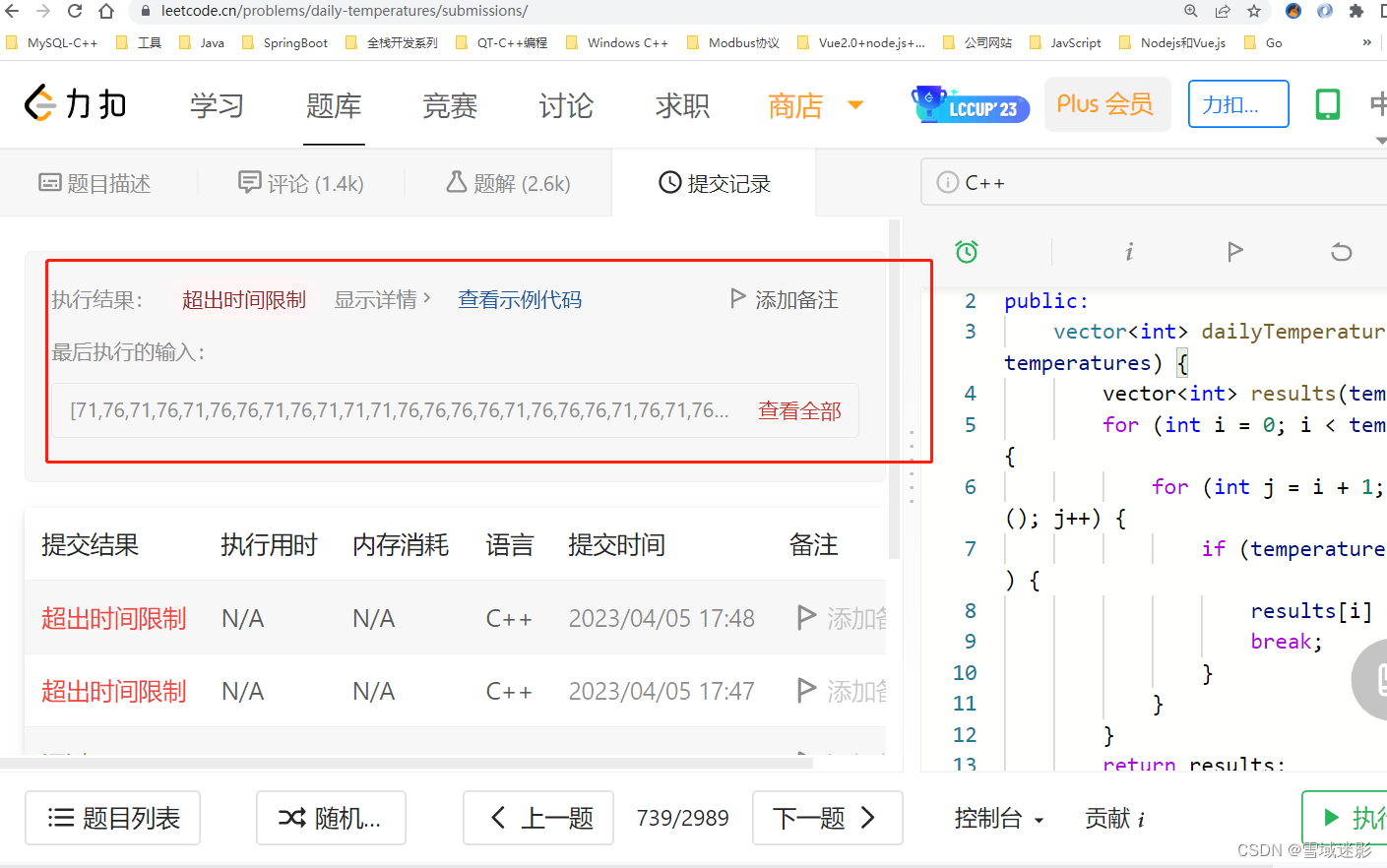This screenshot has height=868, width=1387.
Task: Click the address bar URL field
Action: point(650,11)
